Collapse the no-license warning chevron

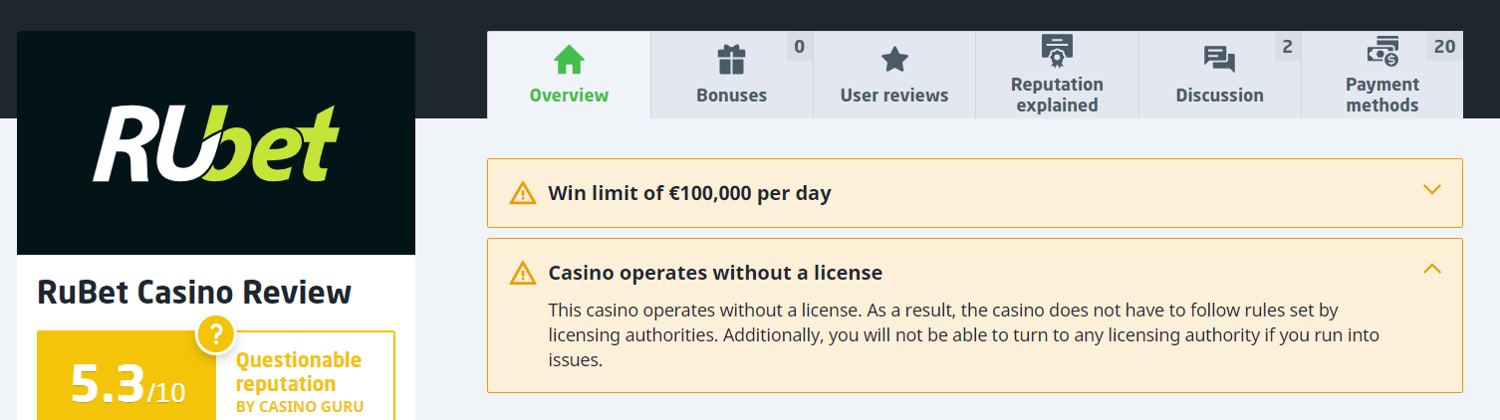pos(1432,269)
